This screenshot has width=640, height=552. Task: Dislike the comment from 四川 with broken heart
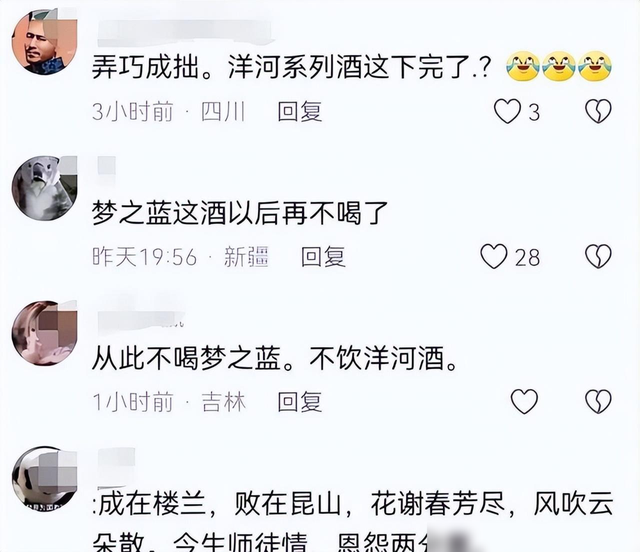coord(598,111)
